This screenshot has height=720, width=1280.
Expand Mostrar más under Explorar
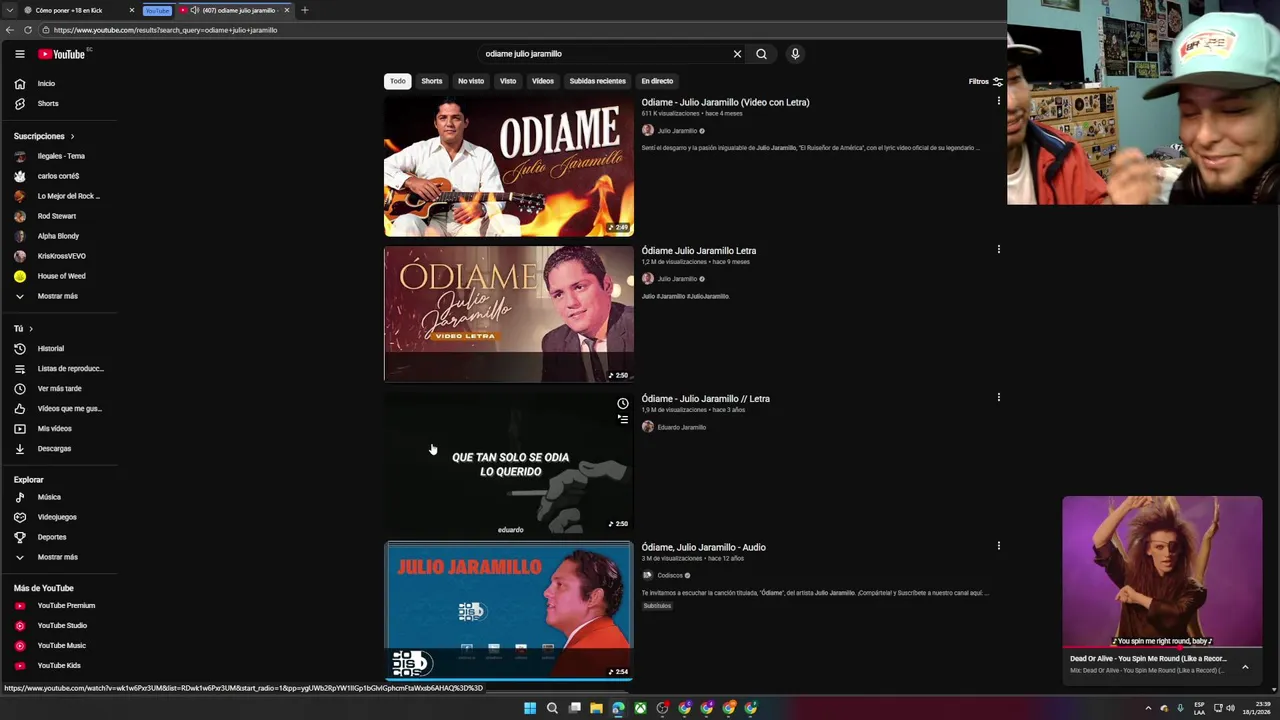(x=59, y=557)
